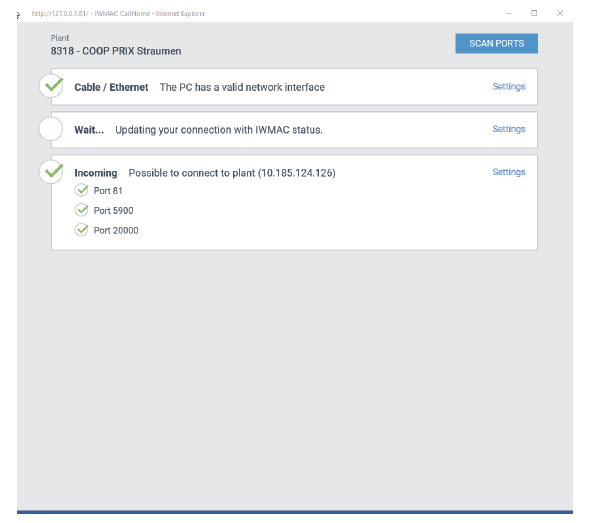Select the Port 81 label
The height and width of the screenshot is (523, 594).
coord(108,191)
